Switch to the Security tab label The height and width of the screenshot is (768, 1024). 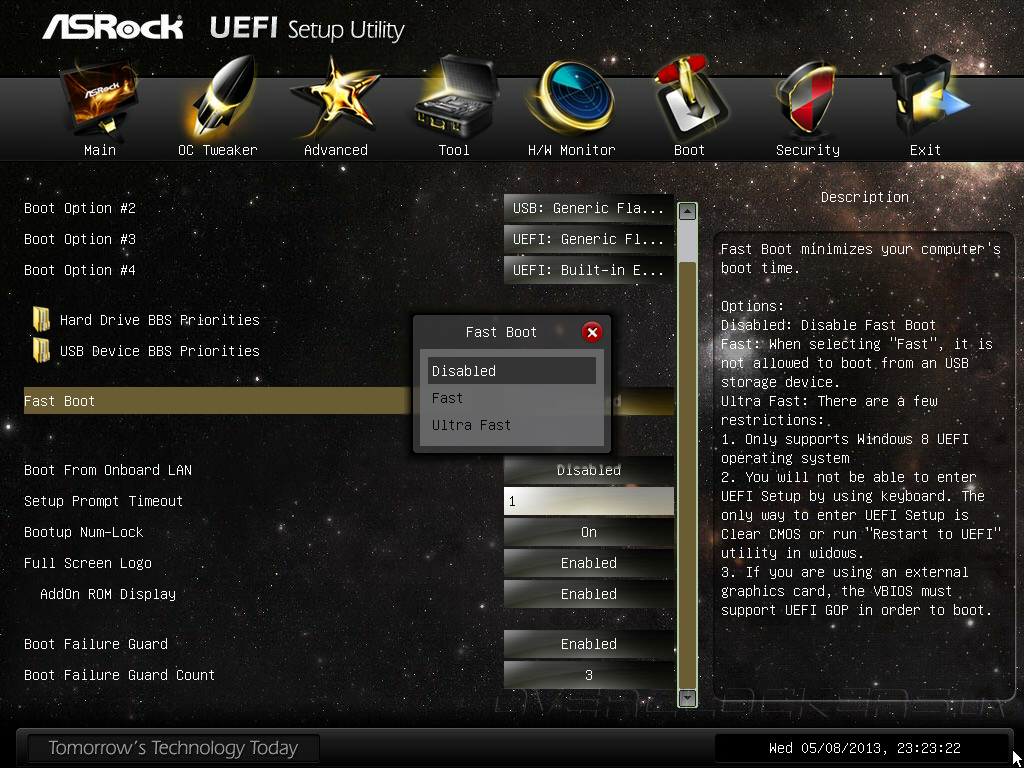point(808,150)
